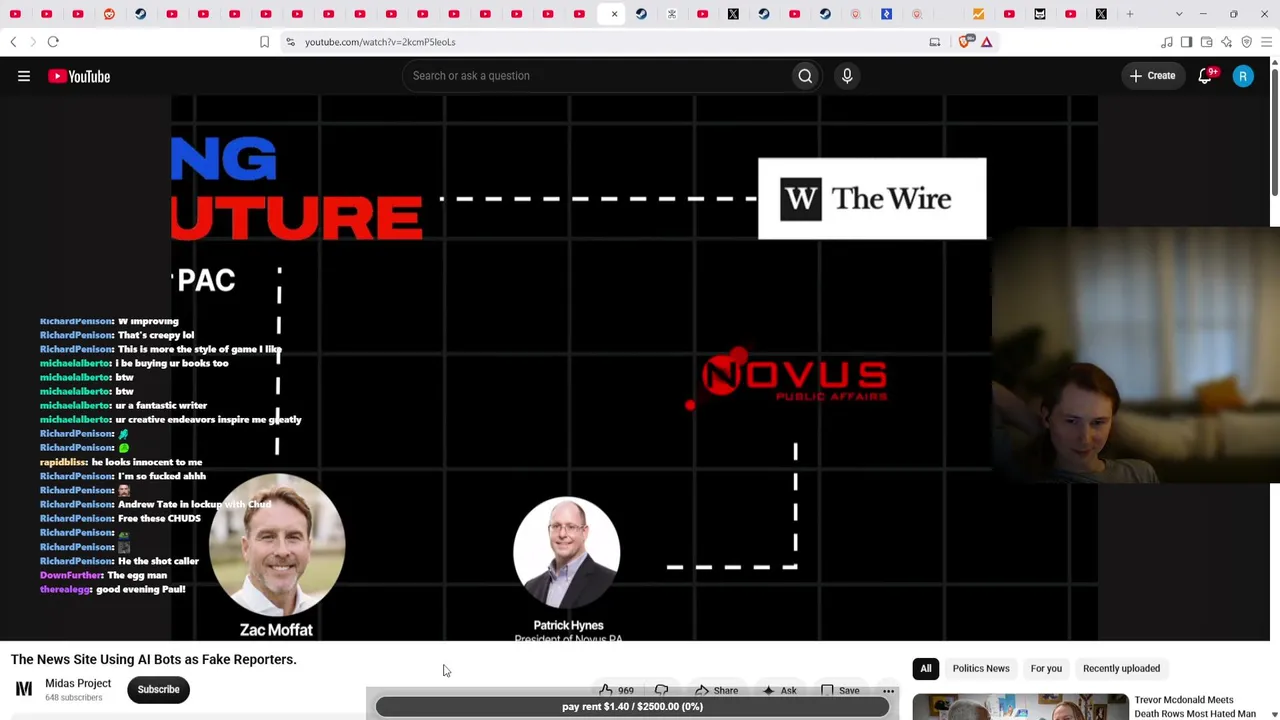This screenshot has height=720, width=1280.
Task: Subscribe to Midas Project channel
Action: tap(158, 689)
